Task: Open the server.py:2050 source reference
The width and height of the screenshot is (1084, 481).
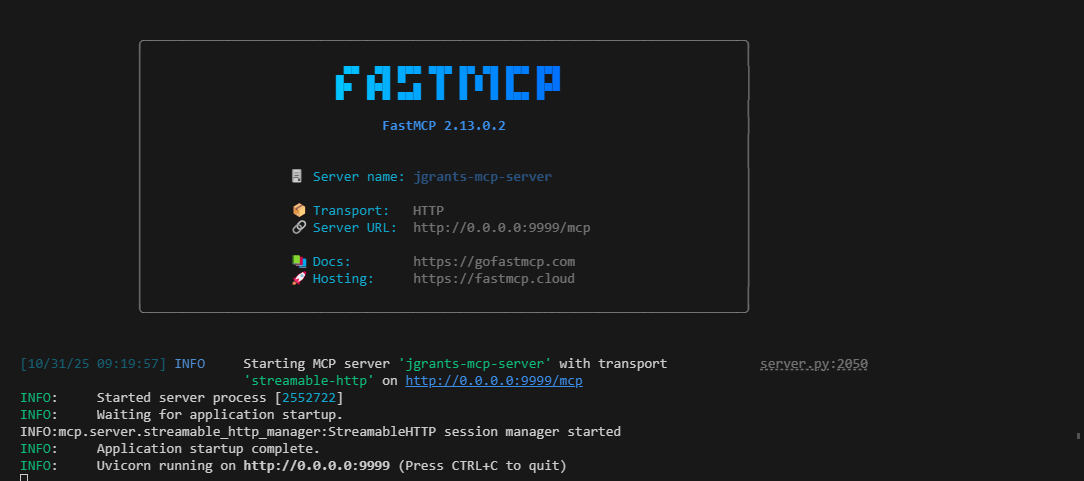Action: [814, 364]
